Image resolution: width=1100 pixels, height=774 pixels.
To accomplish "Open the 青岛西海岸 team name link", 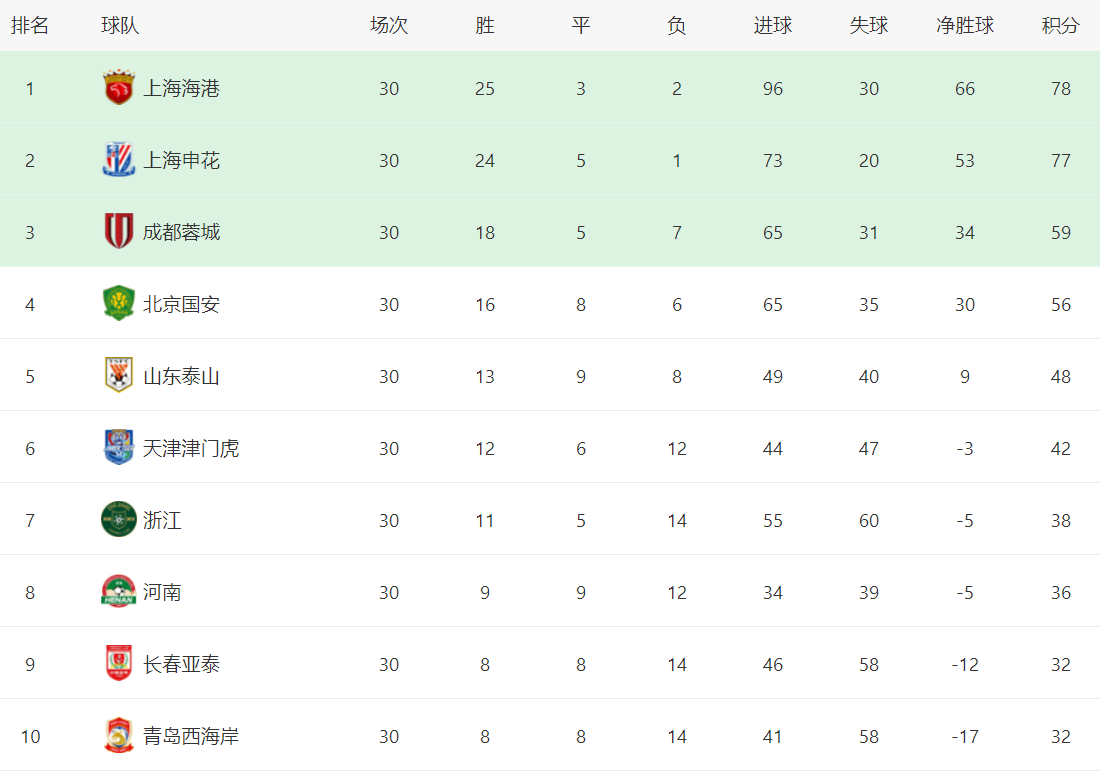I will pos(191,736).
